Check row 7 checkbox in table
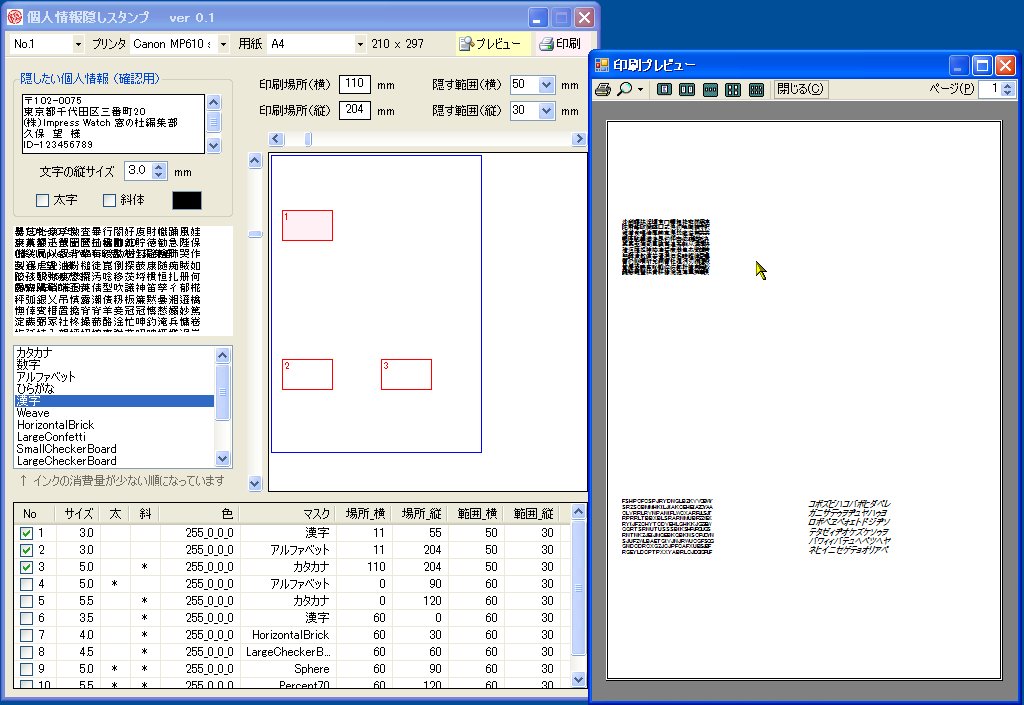This screenshot has width=1024, height=705. pyautogui.click(x=26, y=635)
